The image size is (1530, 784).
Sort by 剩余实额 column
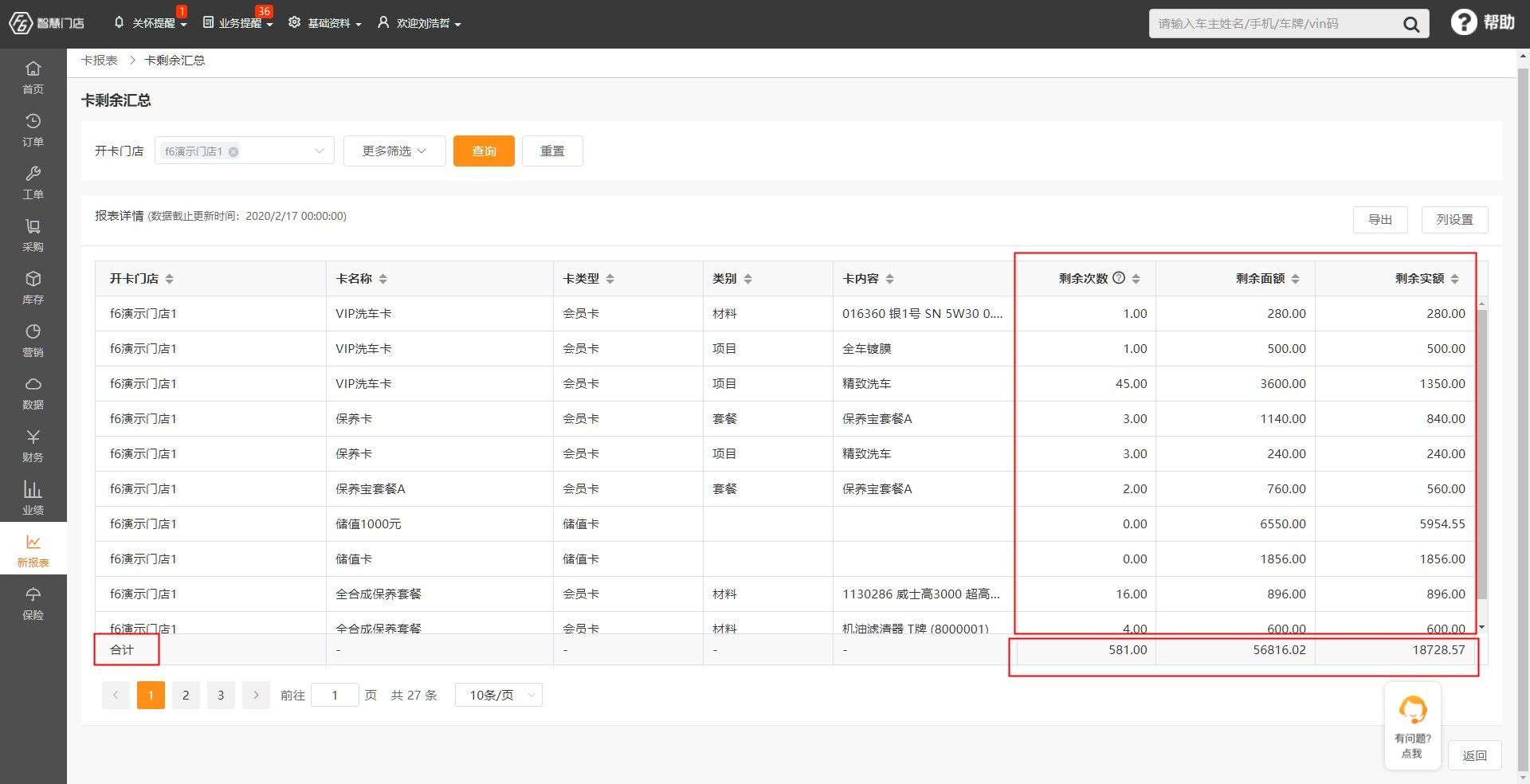pos(1455,279)
